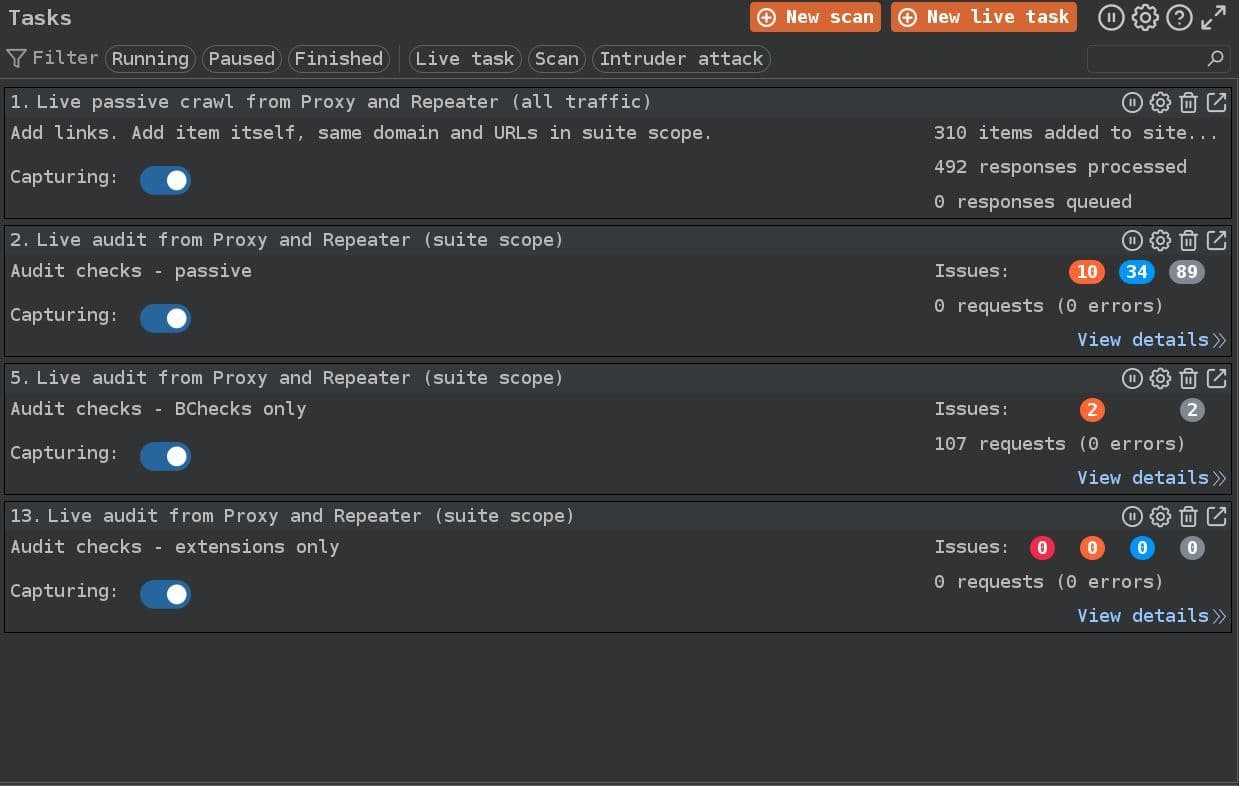Select the title of task 1 Live passive crawl
The width and height of the screenshot is (1239, 786).
click(331, 102)
